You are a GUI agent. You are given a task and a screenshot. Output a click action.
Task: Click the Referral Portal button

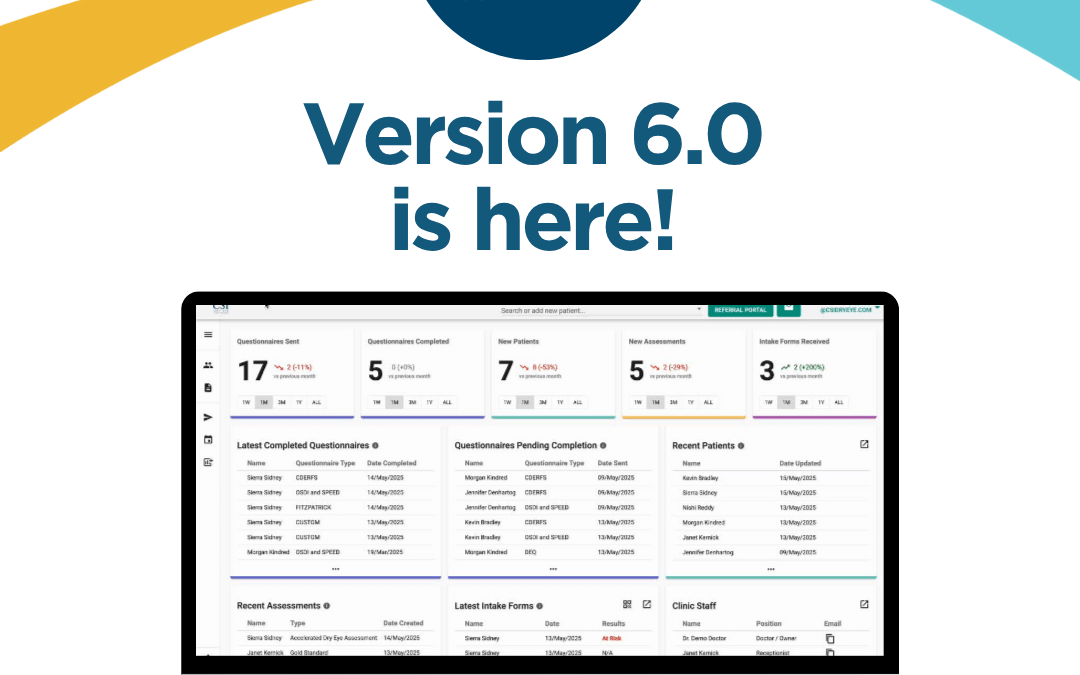tap(740, 310)
